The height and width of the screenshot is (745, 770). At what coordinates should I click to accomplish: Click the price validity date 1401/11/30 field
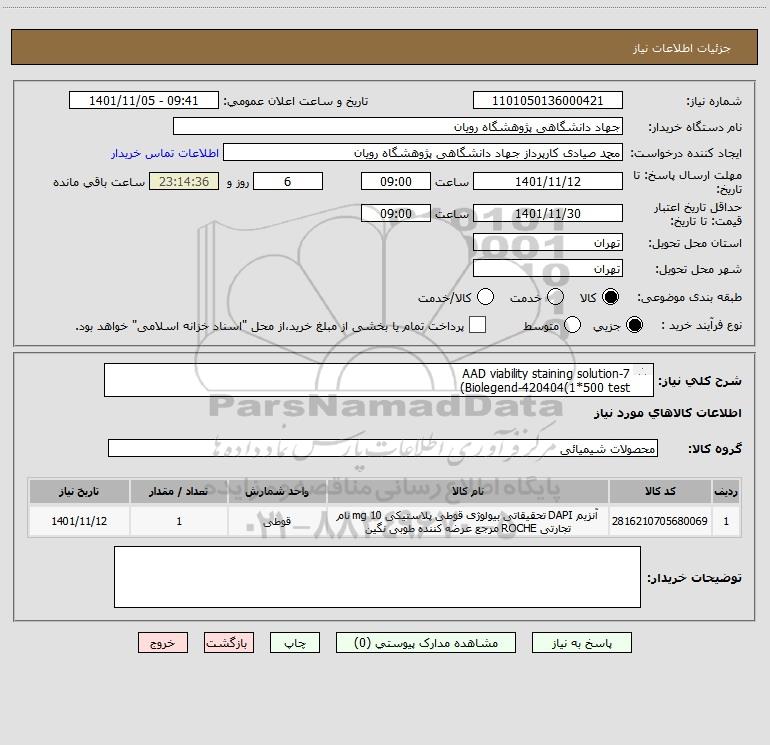[548, 213]
